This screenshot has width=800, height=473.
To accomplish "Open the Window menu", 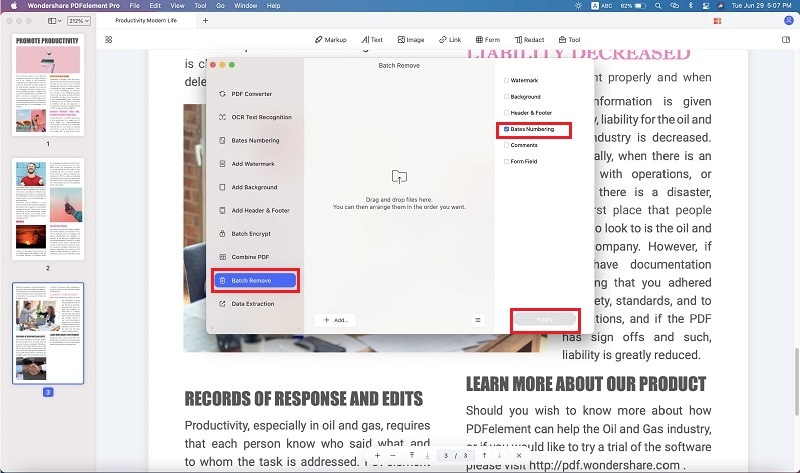I will pos(245,6).
